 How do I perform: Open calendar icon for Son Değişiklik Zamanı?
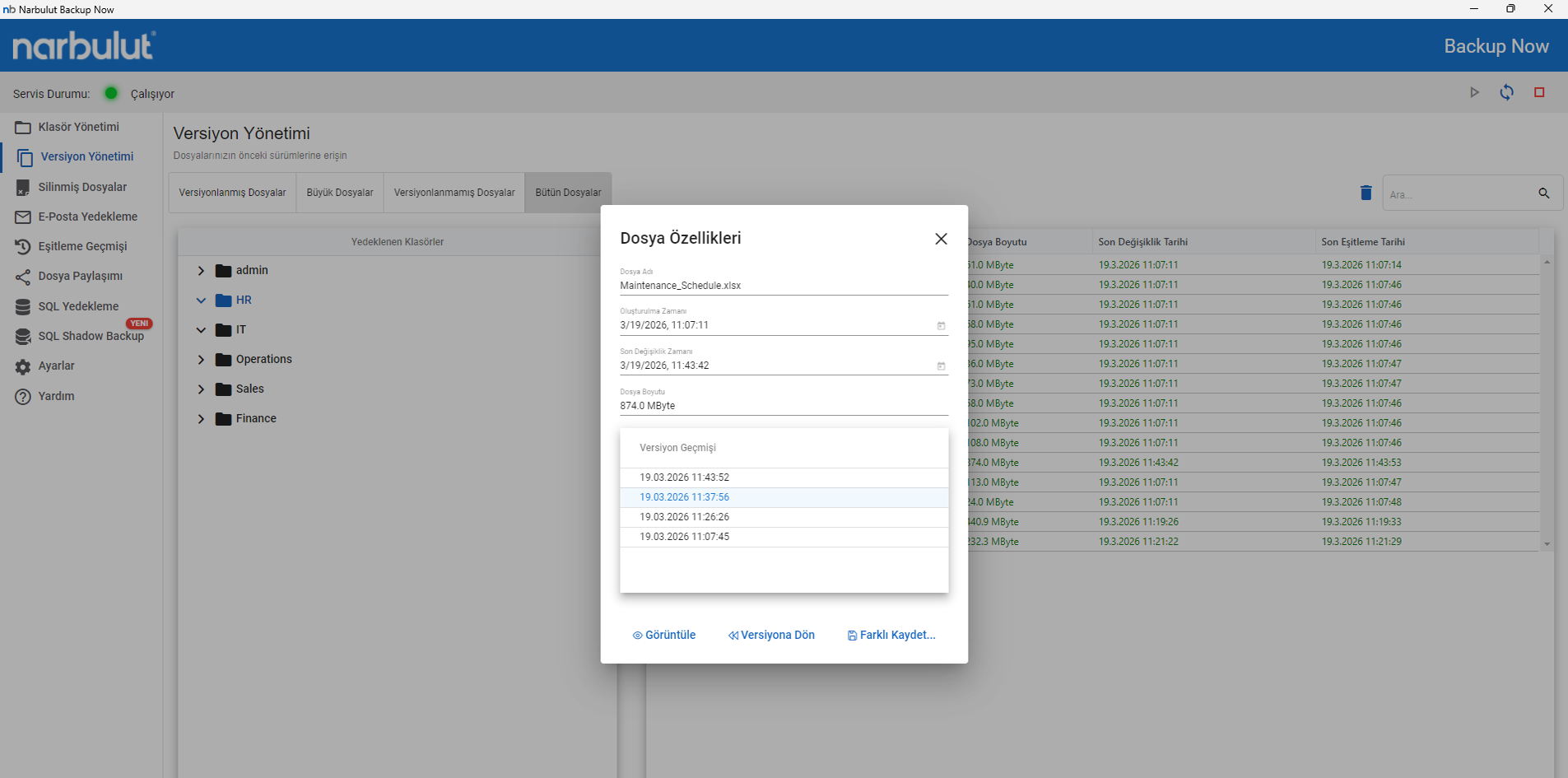point(941,366)
